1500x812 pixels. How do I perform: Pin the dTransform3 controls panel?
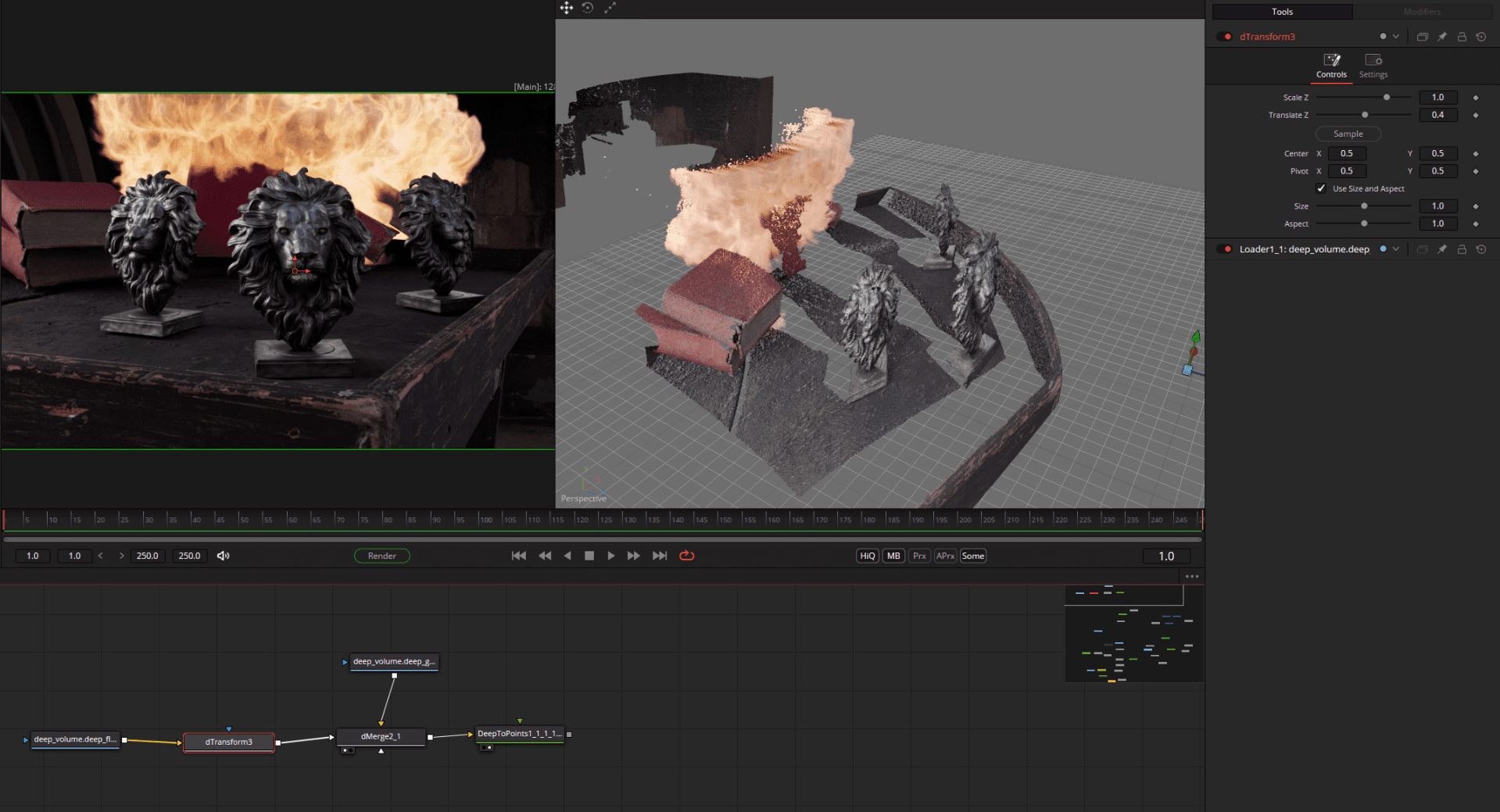1442,37
